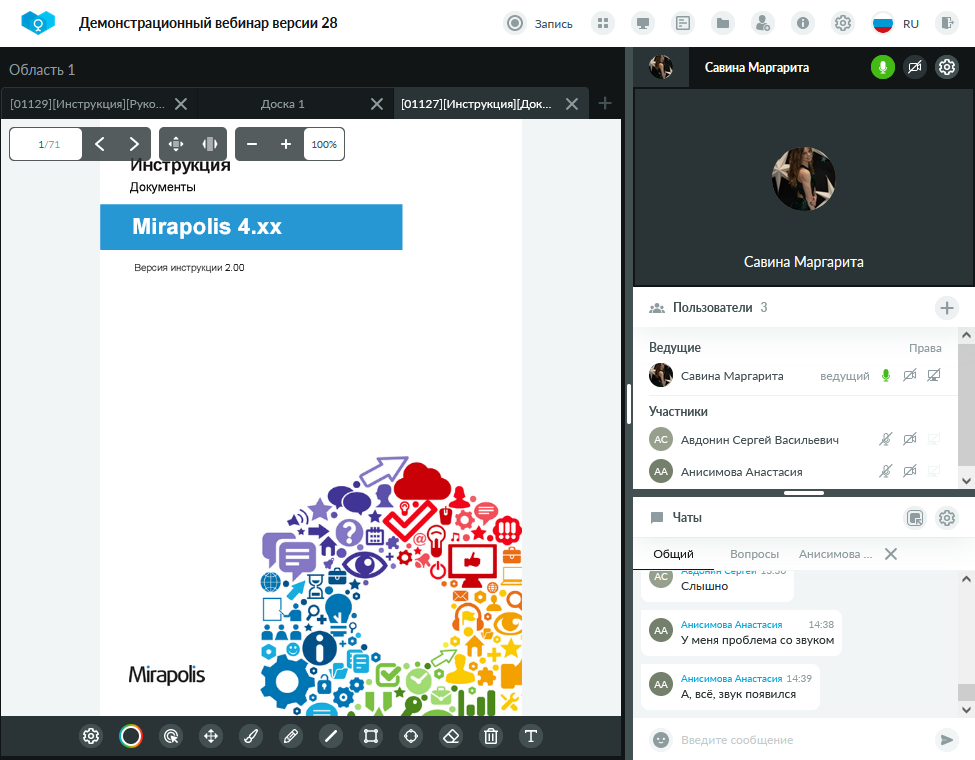The height and width of the screenshot is (760, 975).
Task: Start recording with the Запись button
Action: pos(538,24)
